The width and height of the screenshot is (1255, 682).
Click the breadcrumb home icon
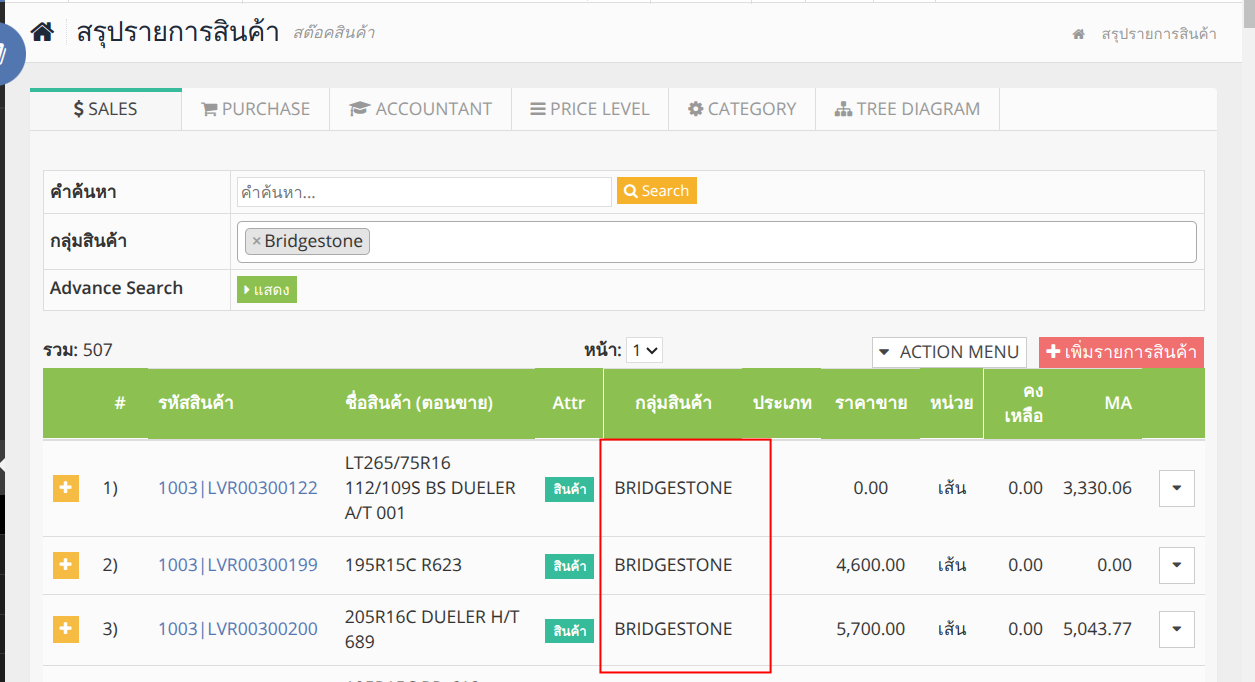pos(1078,34)
